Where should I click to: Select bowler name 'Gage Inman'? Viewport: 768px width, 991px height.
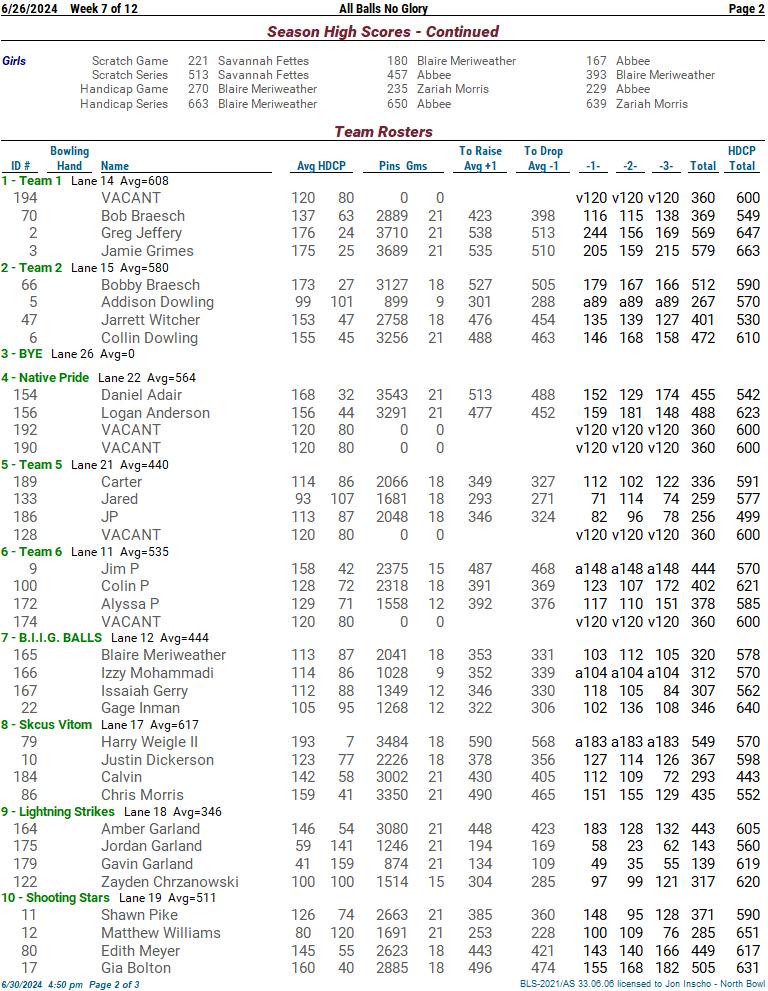click(x=140, y=708)
